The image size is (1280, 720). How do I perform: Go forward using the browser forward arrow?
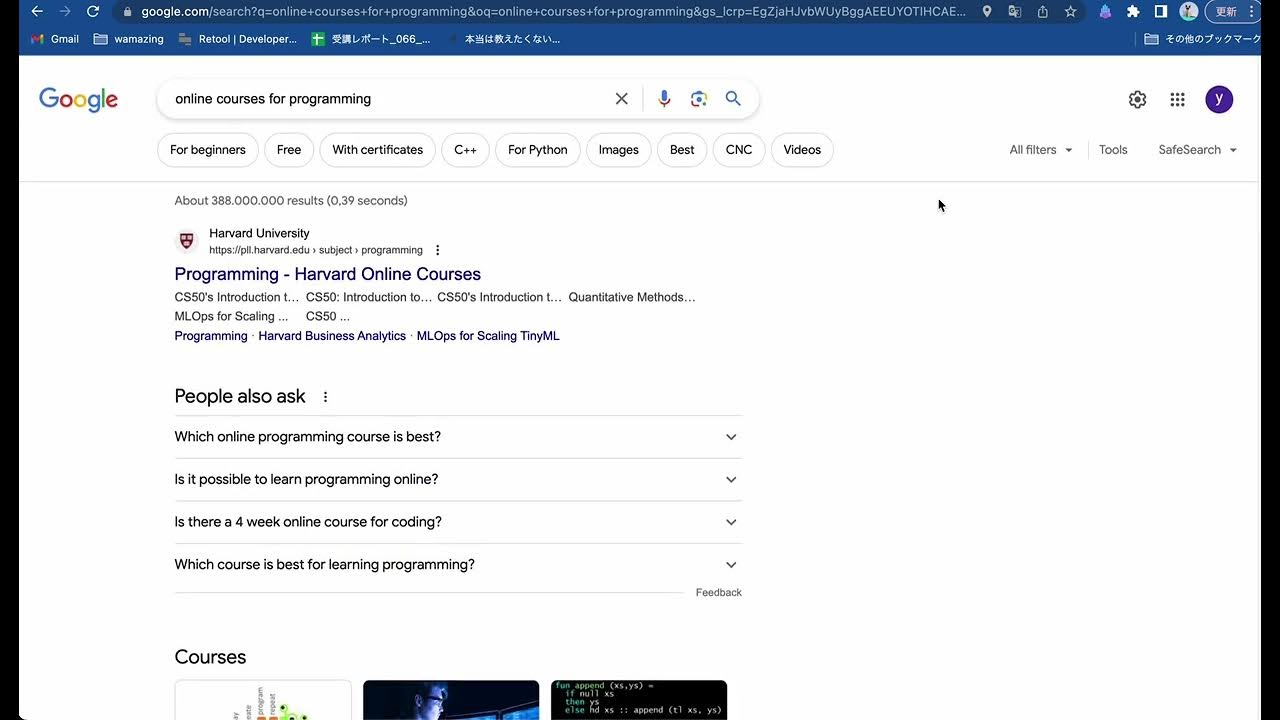[x=65, y=11]
